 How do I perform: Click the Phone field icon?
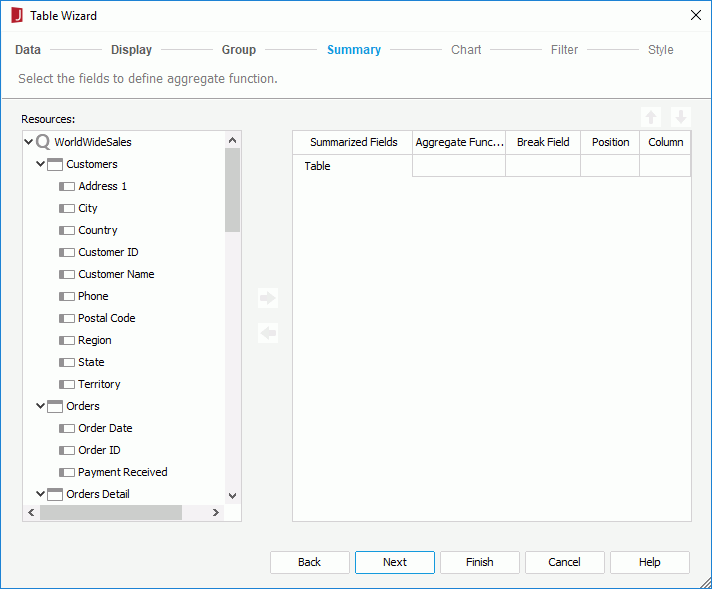coord(67,297)
